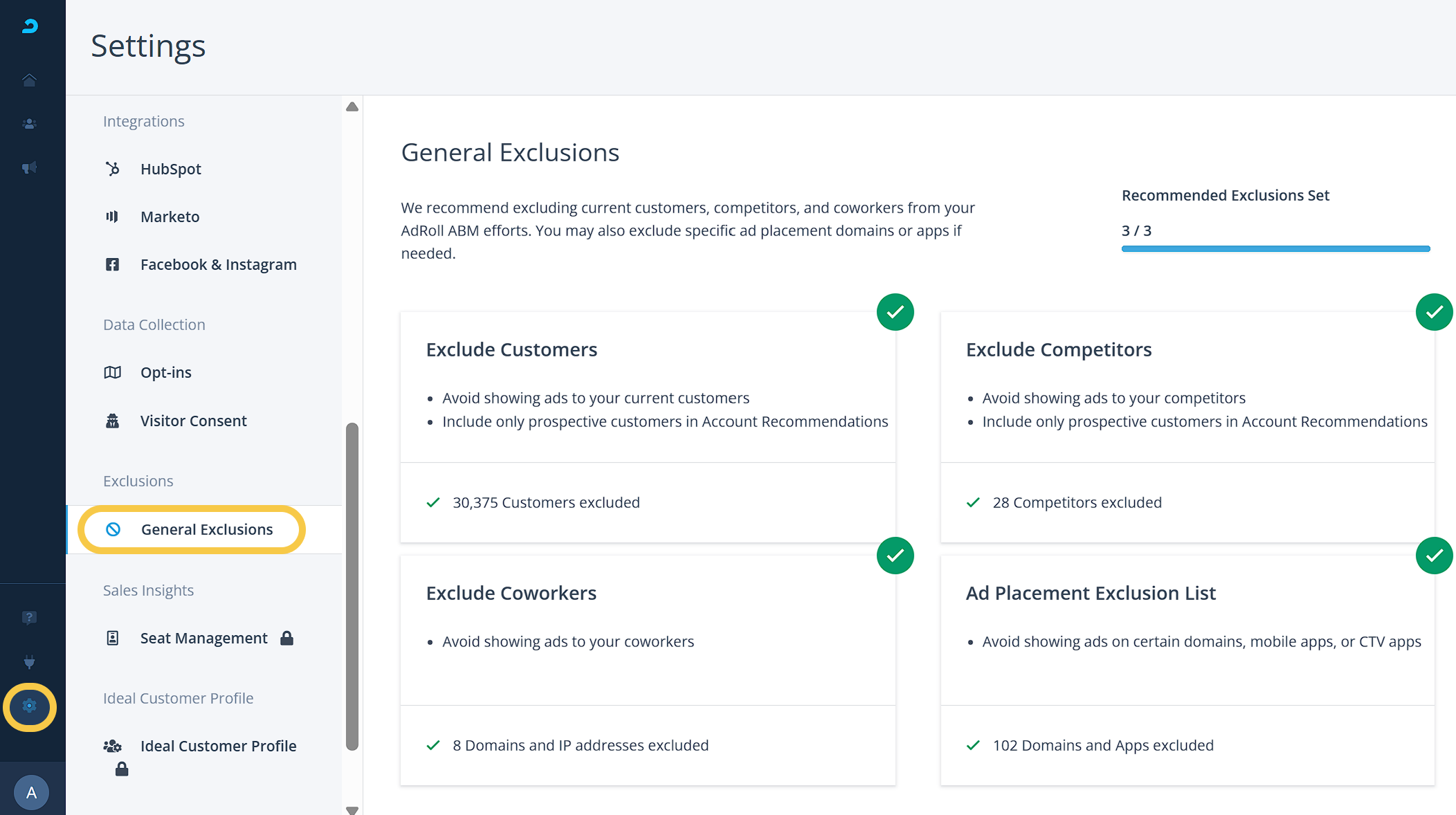Click the Exclude Coworkers green checkmark badge
Image resolution: width=1456 pixels, height=815 pixels.
pos(895,556)
